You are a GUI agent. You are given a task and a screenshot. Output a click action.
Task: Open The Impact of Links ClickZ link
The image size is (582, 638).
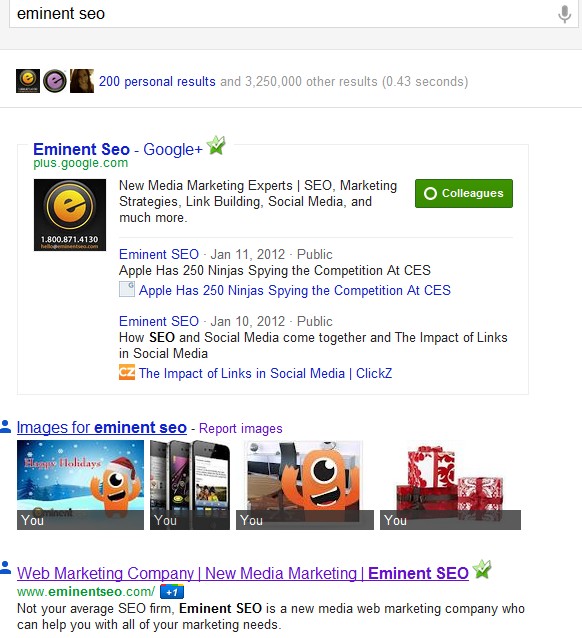(265, 373)
